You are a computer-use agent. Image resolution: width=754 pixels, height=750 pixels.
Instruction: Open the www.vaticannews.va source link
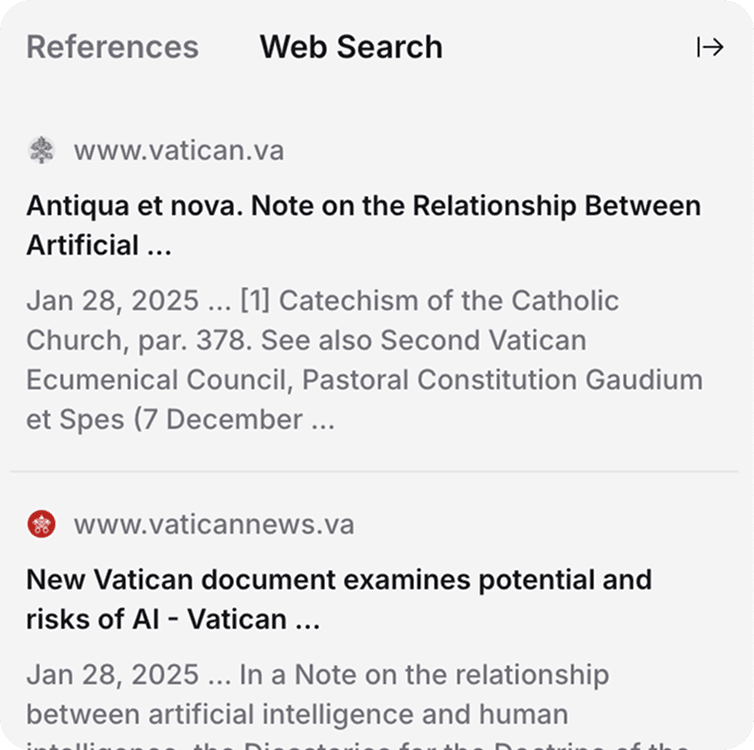click(214, 524)
